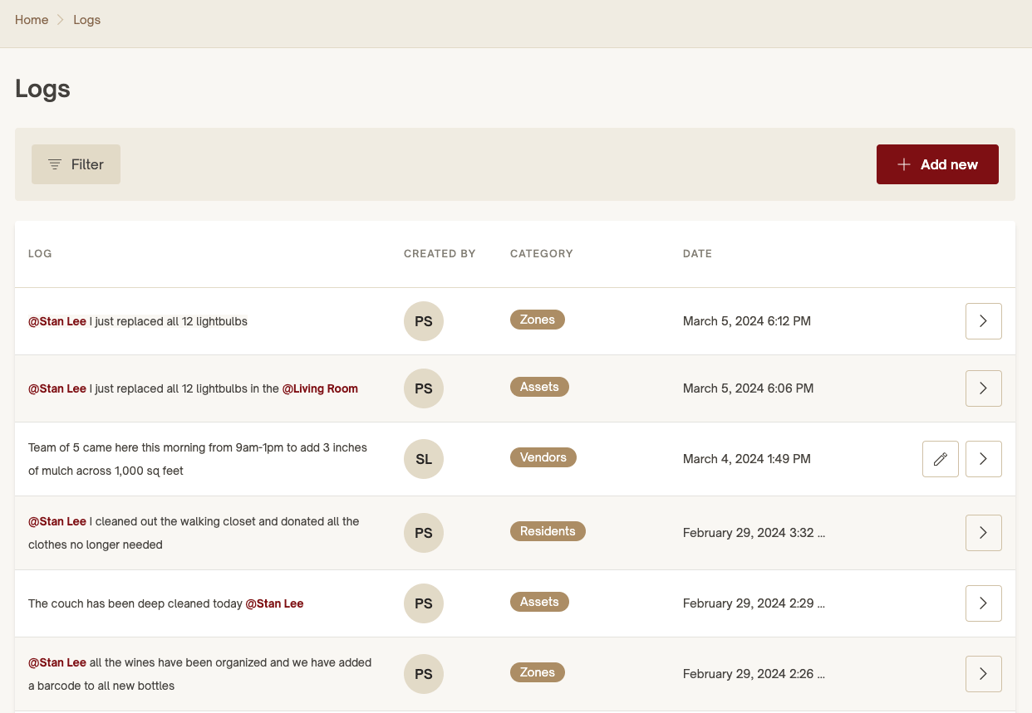The height and width of the screenshot is (713, 1032).
Task: Open the wines organized log chevron
Action: (983, 674)
